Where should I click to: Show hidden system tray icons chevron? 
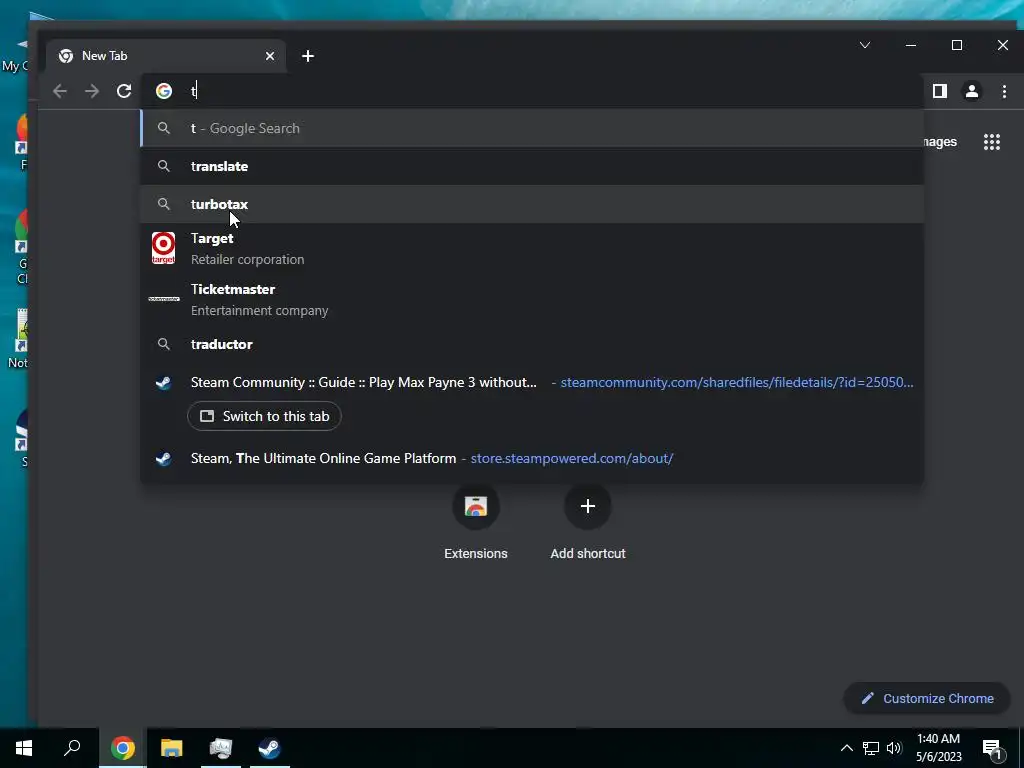tap(846, 748)
